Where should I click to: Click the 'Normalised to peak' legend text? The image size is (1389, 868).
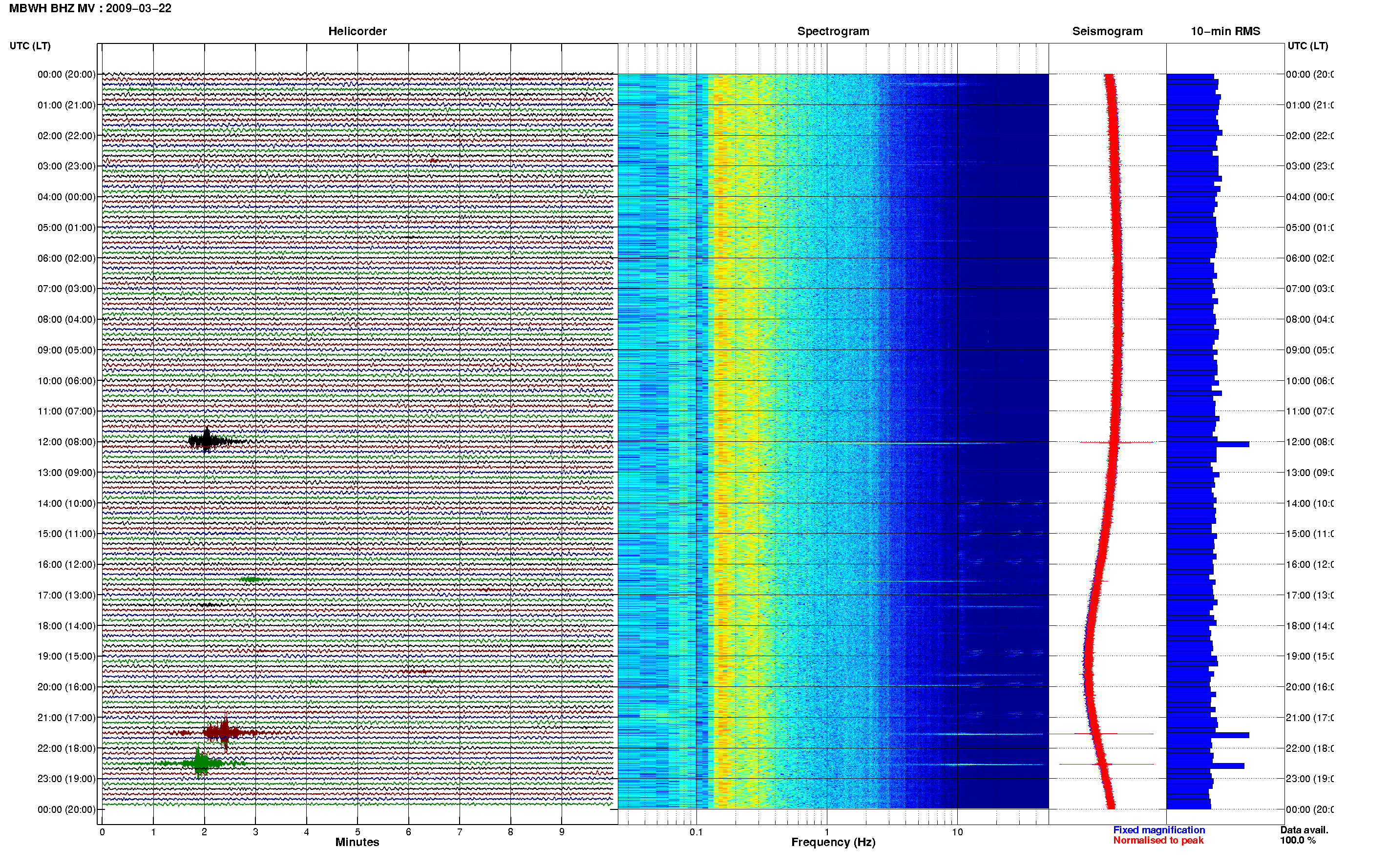pos(1158,841)
